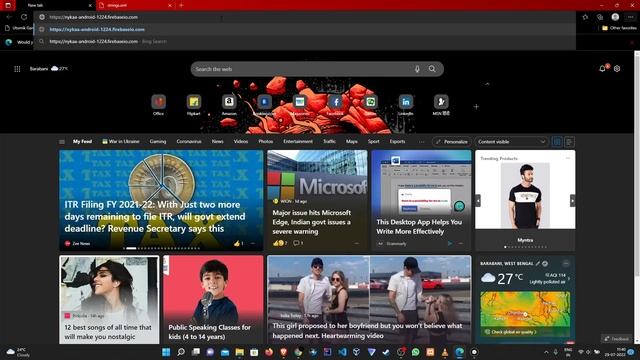Open page settings gear icon
The height and width of the screenshot is (360, 640).
(617, 69)
